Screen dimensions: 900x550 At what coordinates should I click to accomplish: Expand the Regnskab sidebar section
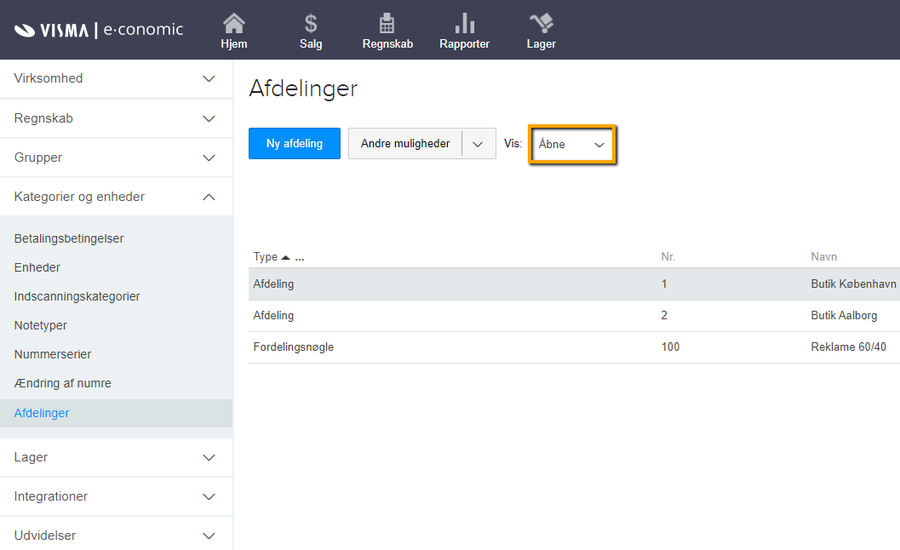click(x=116, y=118)
